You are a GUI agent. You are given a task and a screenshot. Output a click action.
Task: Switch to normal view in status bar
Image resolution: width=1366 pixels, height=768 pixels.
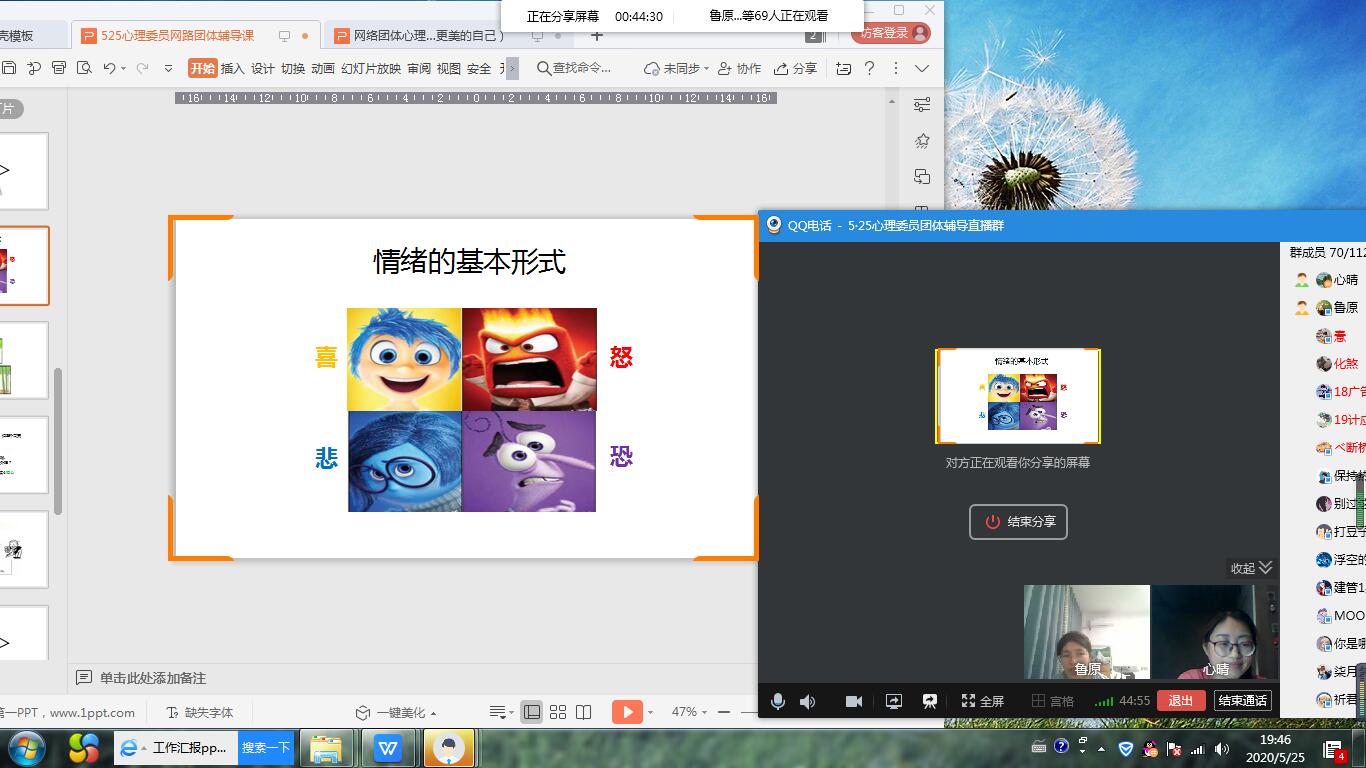tap(532, 712)
